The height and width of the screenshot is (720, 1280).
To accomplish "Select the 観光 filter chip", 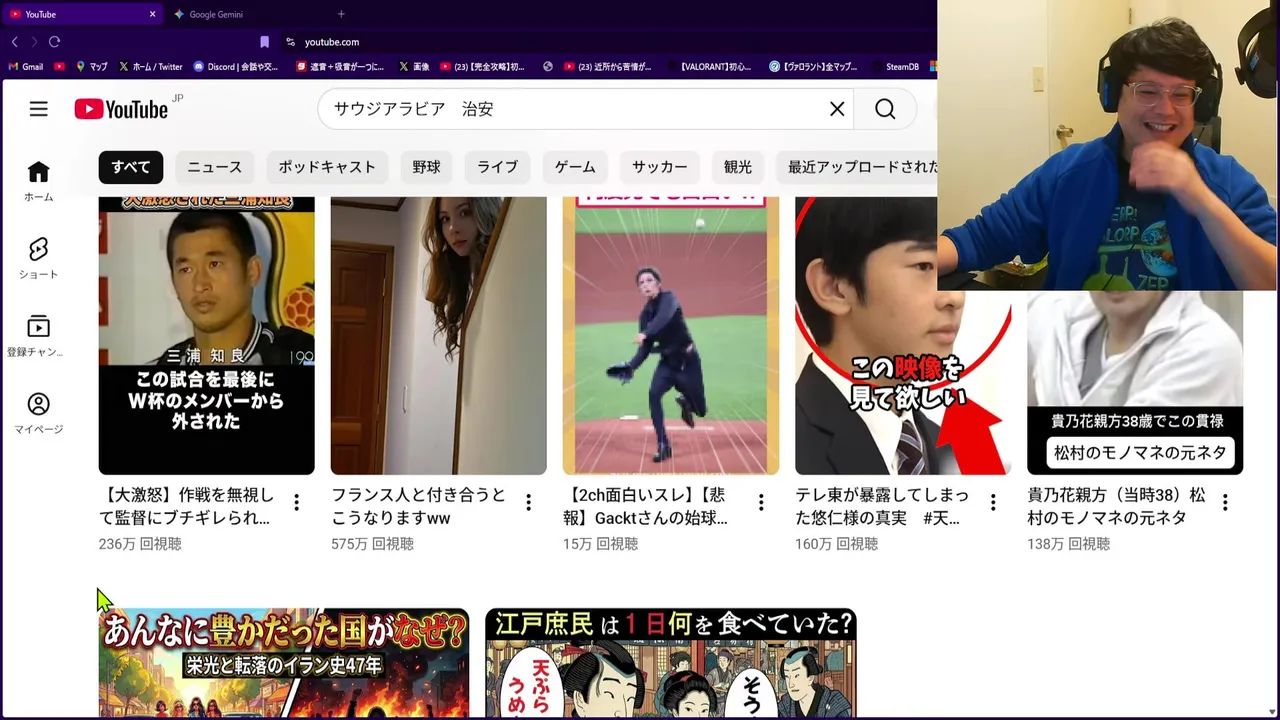I will (738, 167).
